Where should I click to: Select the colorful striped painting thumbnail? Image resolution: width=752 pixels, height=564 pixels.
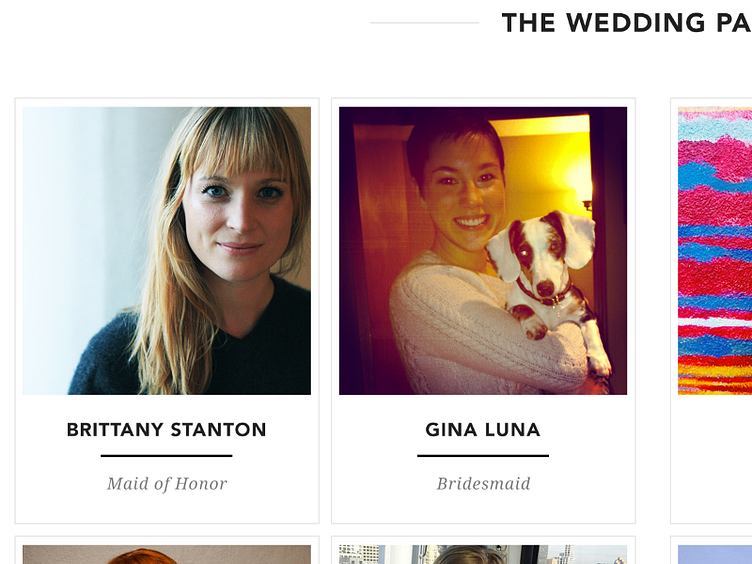click(x=715, y=251)
